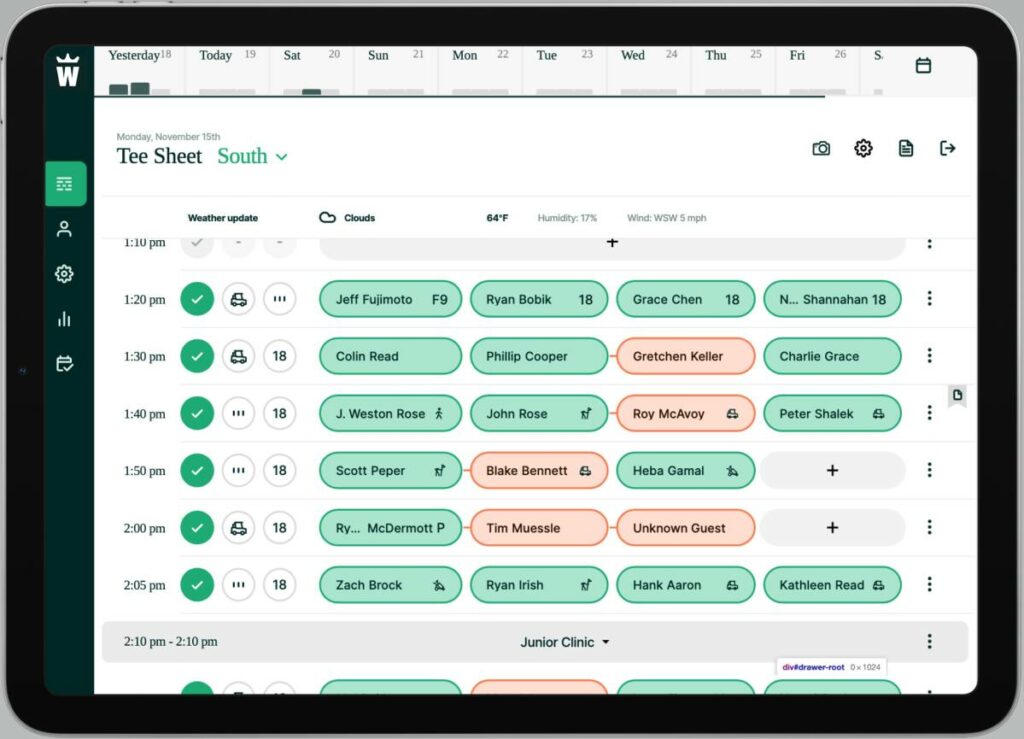Switch to the Sat 20 date tab

[x=311, y=66]
